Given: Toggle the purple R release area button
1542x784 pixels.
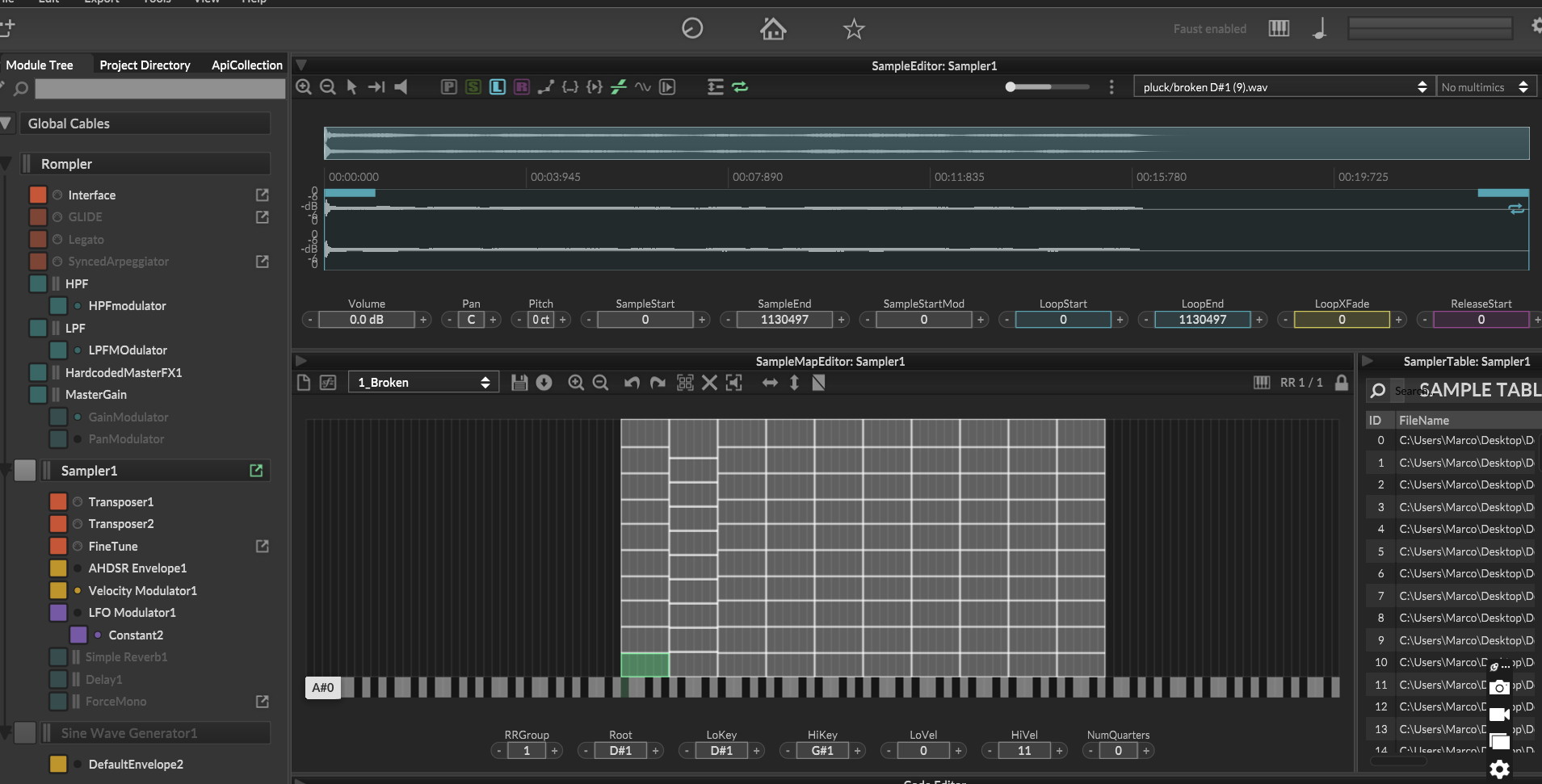Looking at the screenshot, I should coord(522,86).
